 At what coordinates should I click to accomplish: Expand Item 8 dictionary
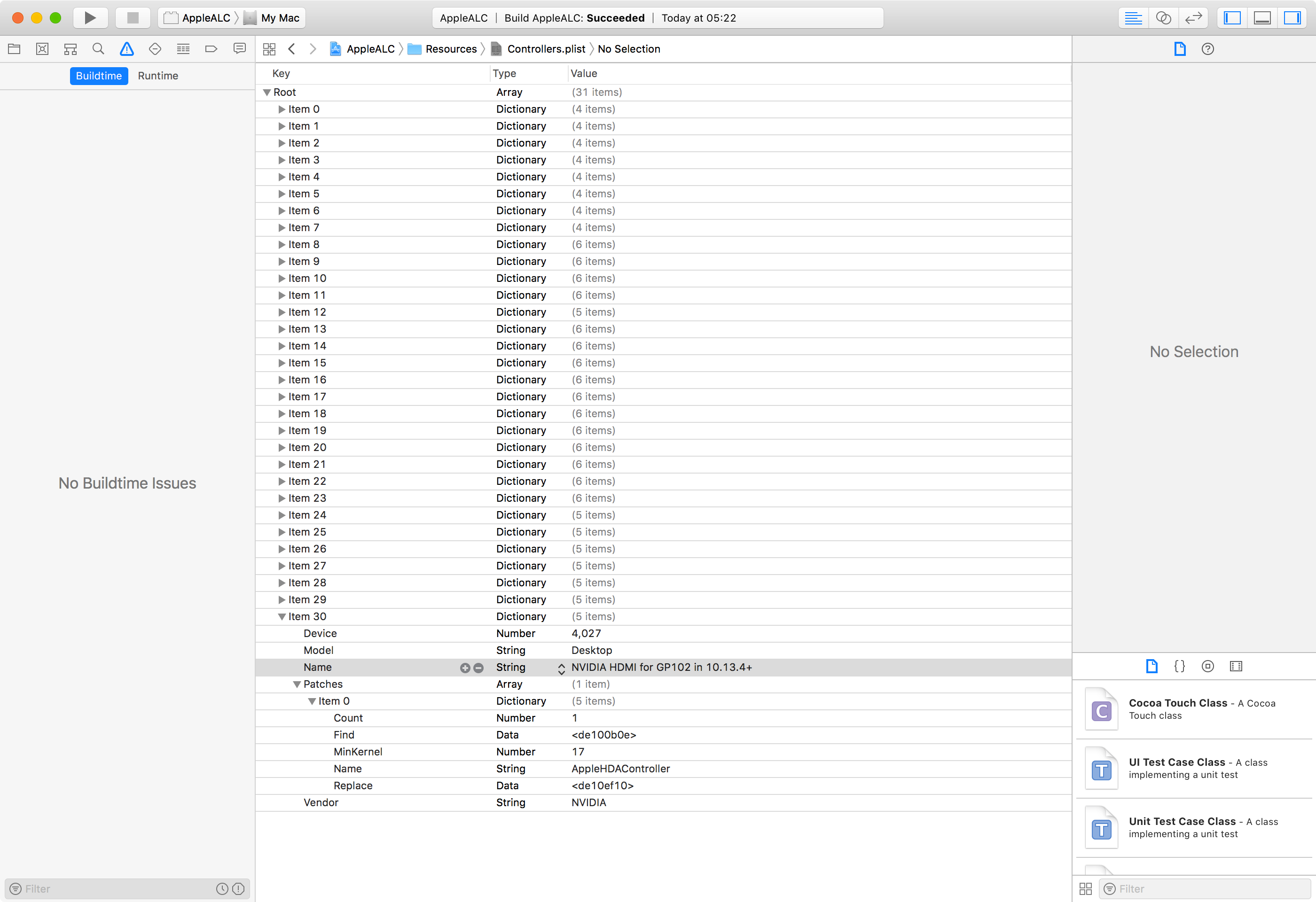282,244
